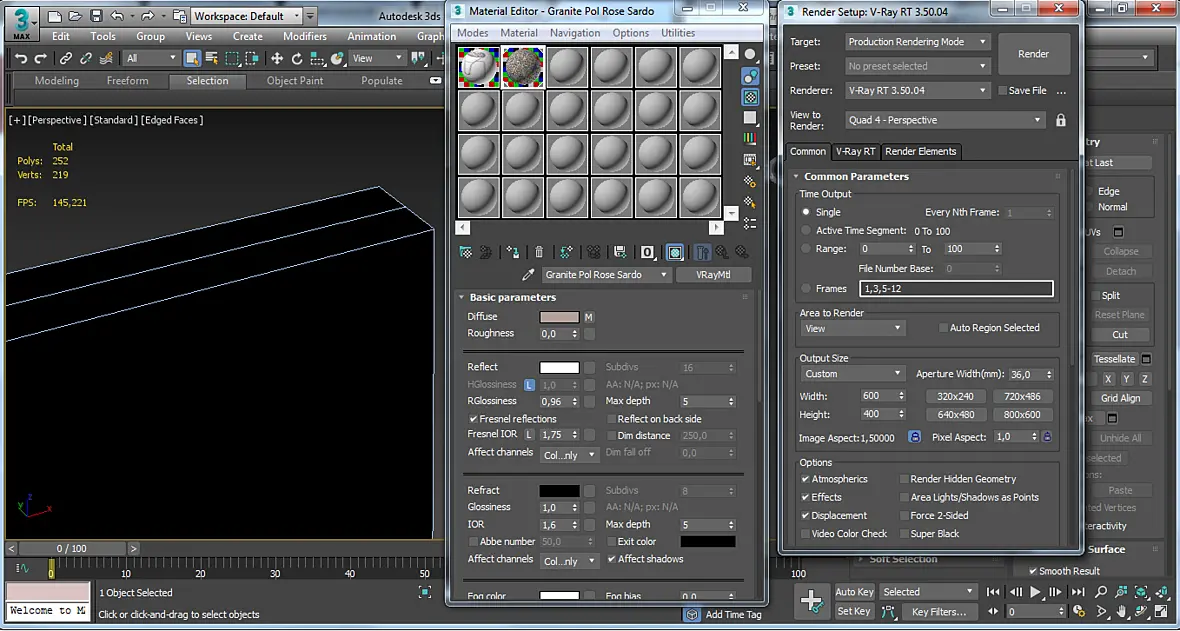Click the Key Filters... button

point(938,611)
